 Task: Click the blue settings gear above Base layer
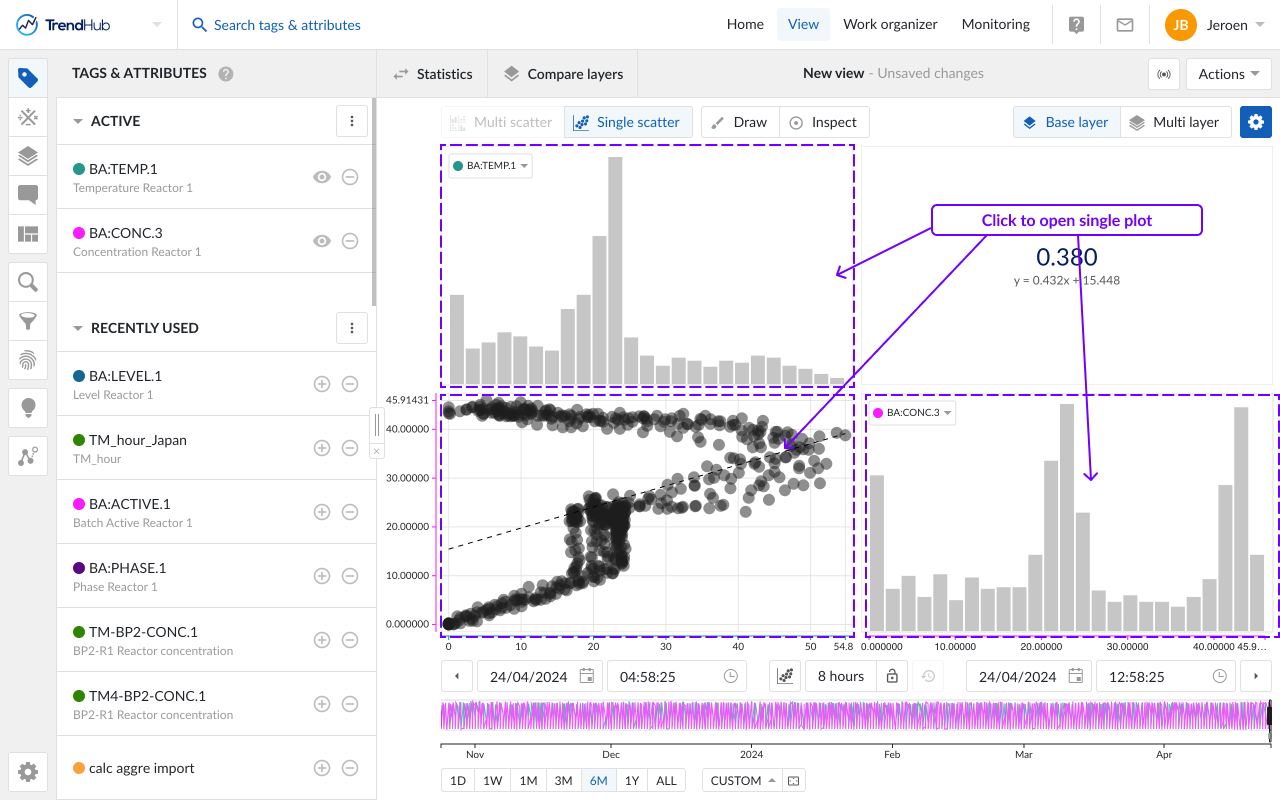(1255, 121)
